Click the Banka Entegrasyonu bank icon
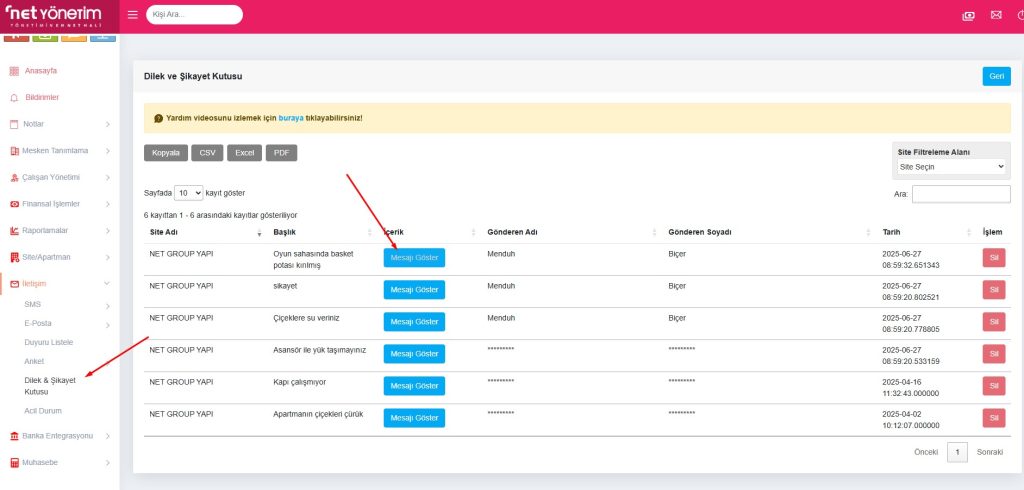 coord(14,436)
